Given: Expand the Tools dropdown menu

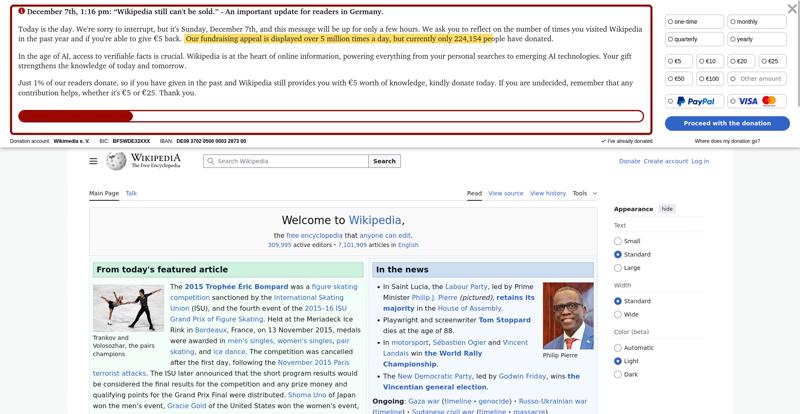Looking at the screenshot, I should (x=584, y=193).
